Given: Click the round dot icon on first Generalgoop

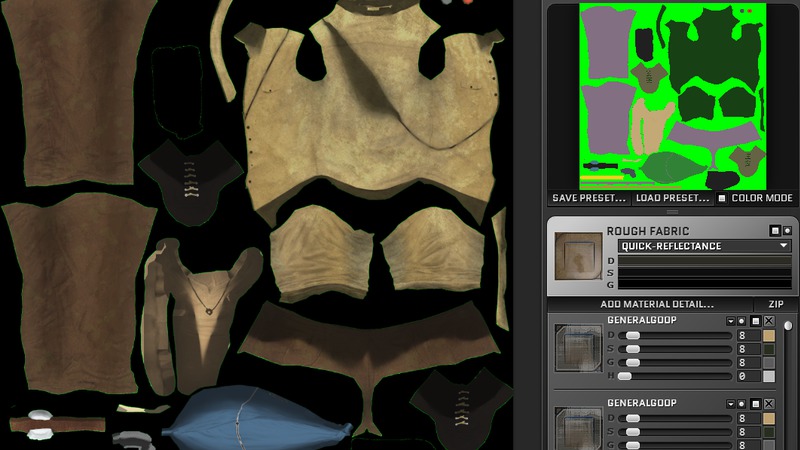Looking at the screenshot, I should click(742, 321).
